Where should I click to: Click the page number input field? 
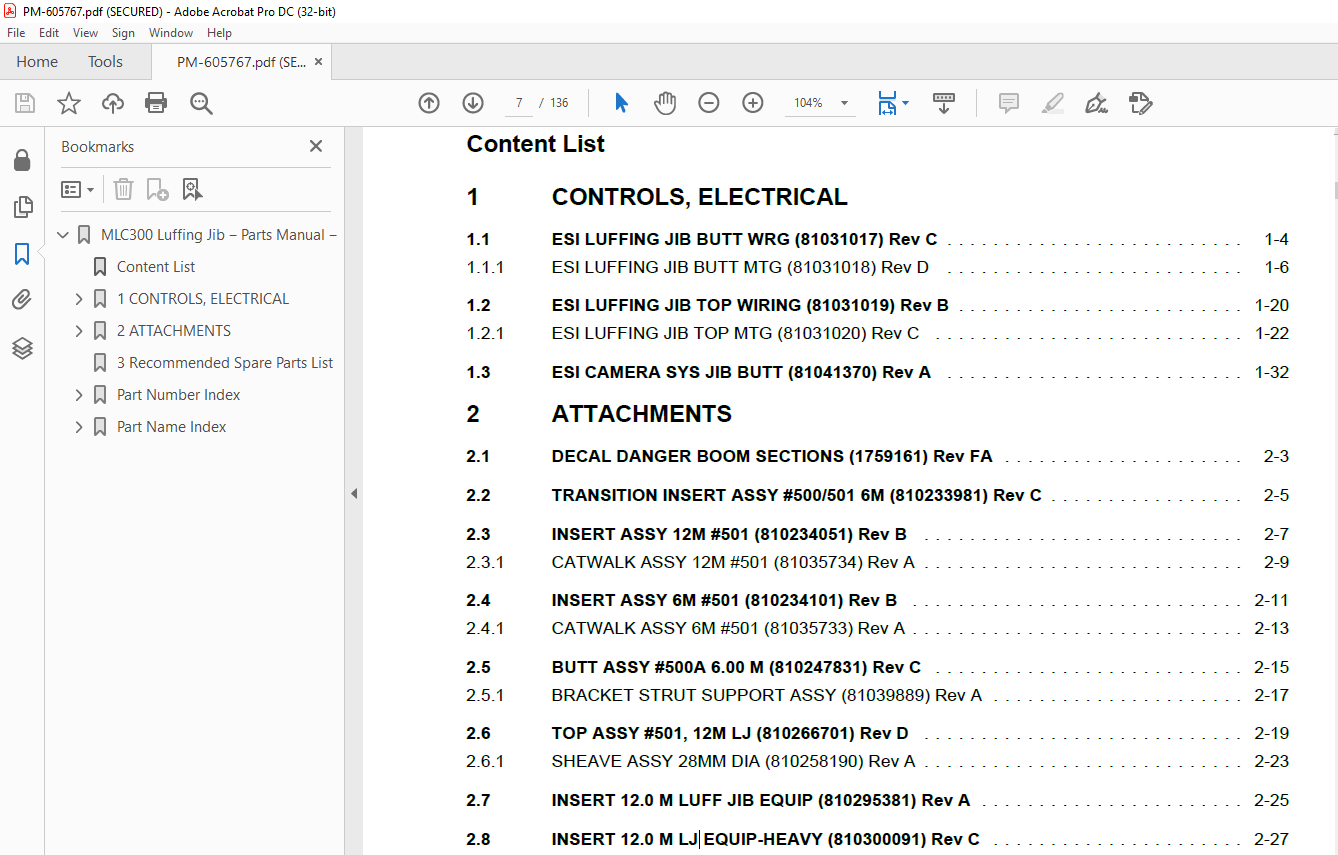(x=518, y=103)
